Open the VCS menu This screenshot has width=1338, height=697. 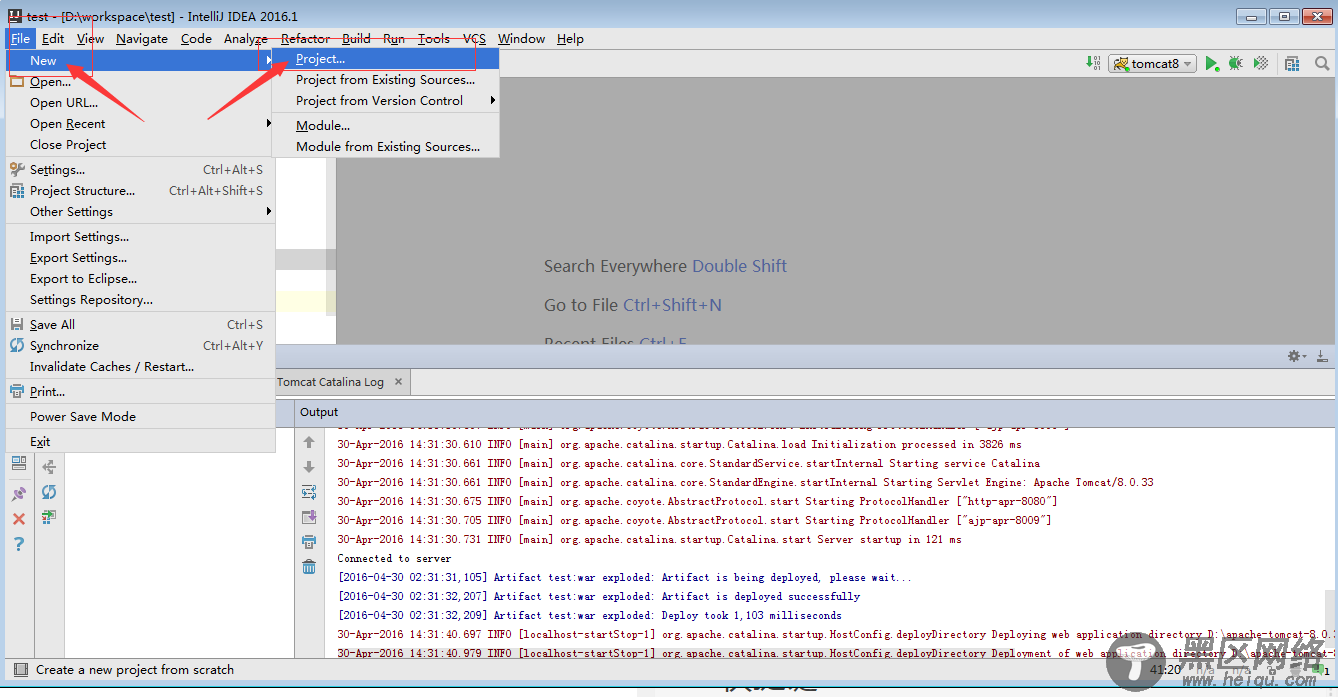point(475,39)
